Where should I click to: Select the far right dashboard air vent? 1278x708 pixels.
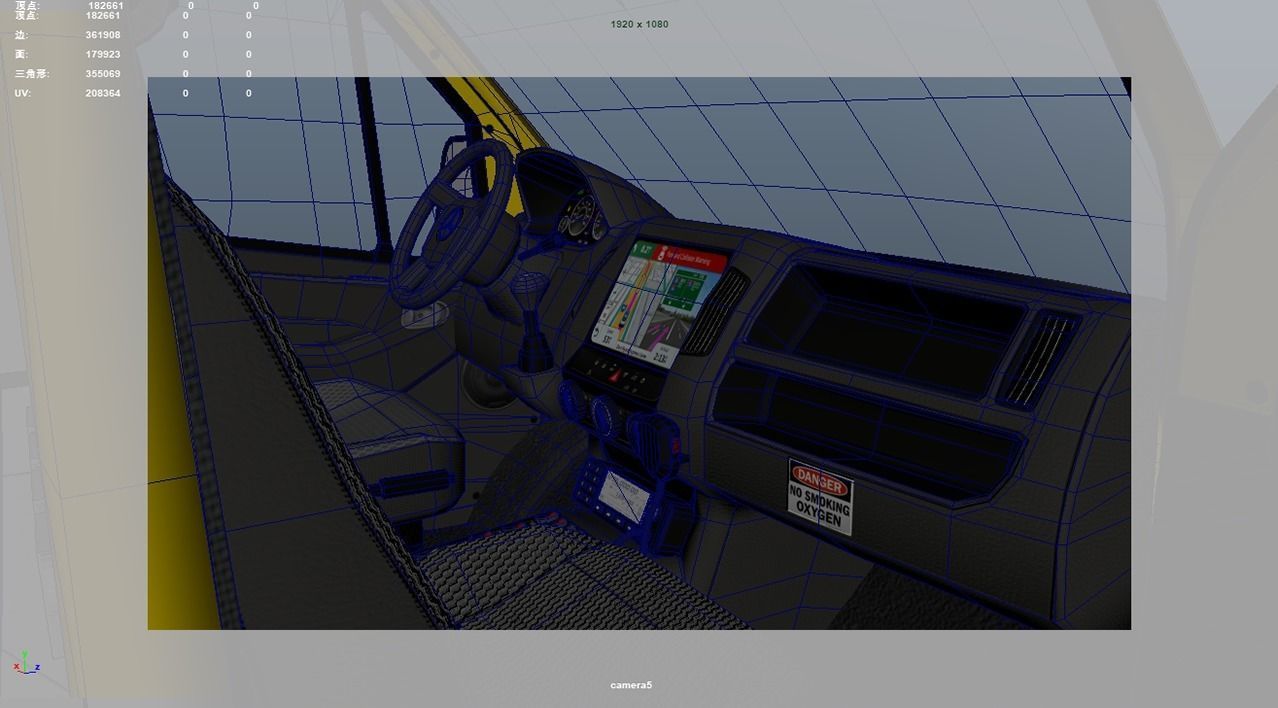(1039, 358)
